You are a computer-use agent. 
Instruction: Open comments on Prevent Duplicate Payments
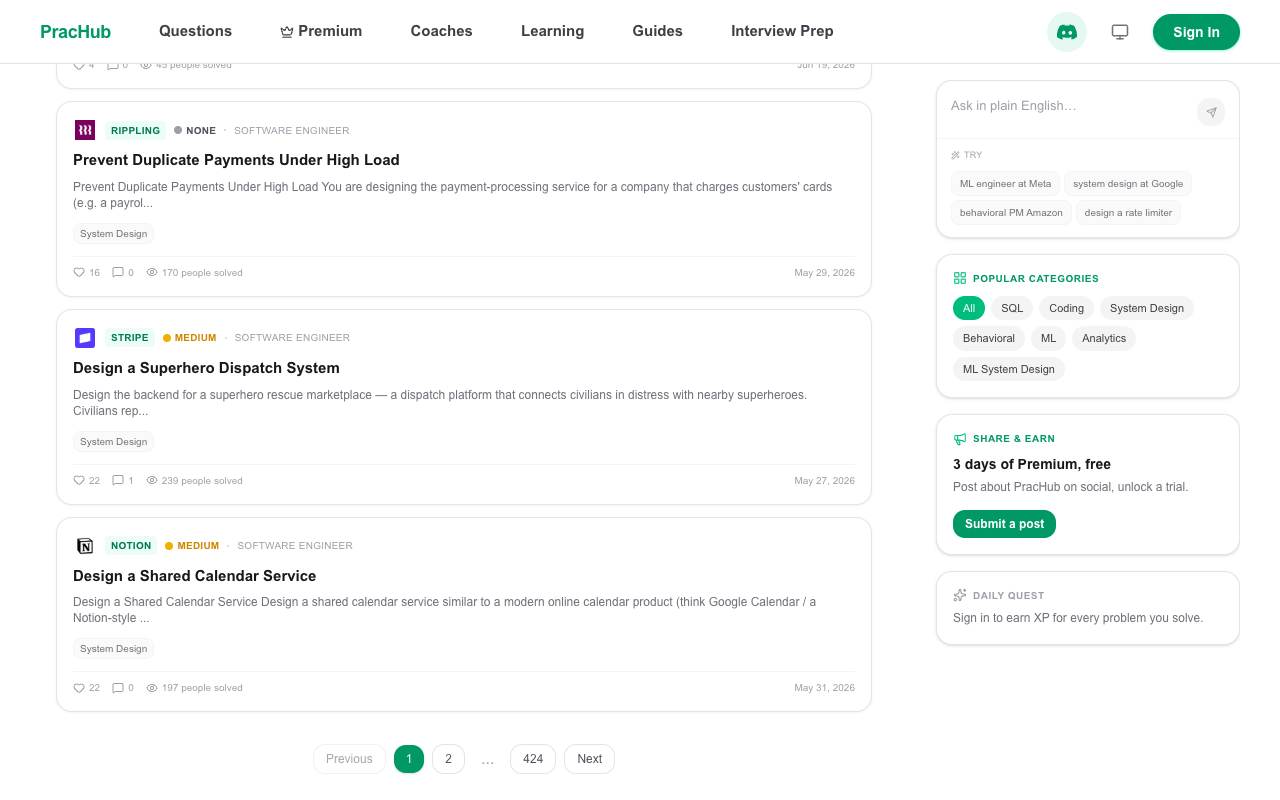[x=118, y=272]
